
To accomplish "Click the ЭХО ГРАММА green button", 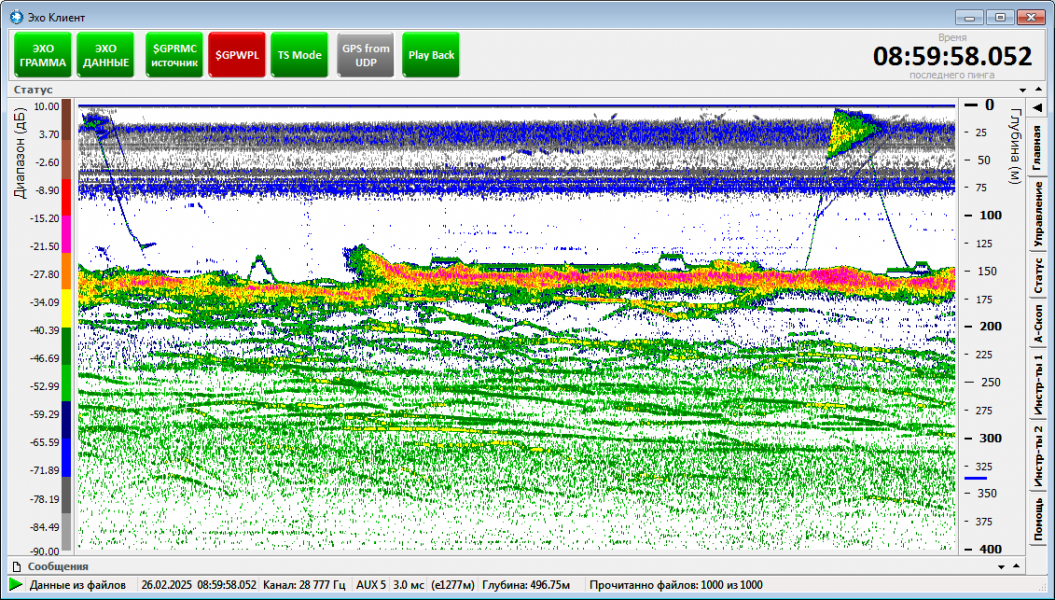I will (41, 55).
